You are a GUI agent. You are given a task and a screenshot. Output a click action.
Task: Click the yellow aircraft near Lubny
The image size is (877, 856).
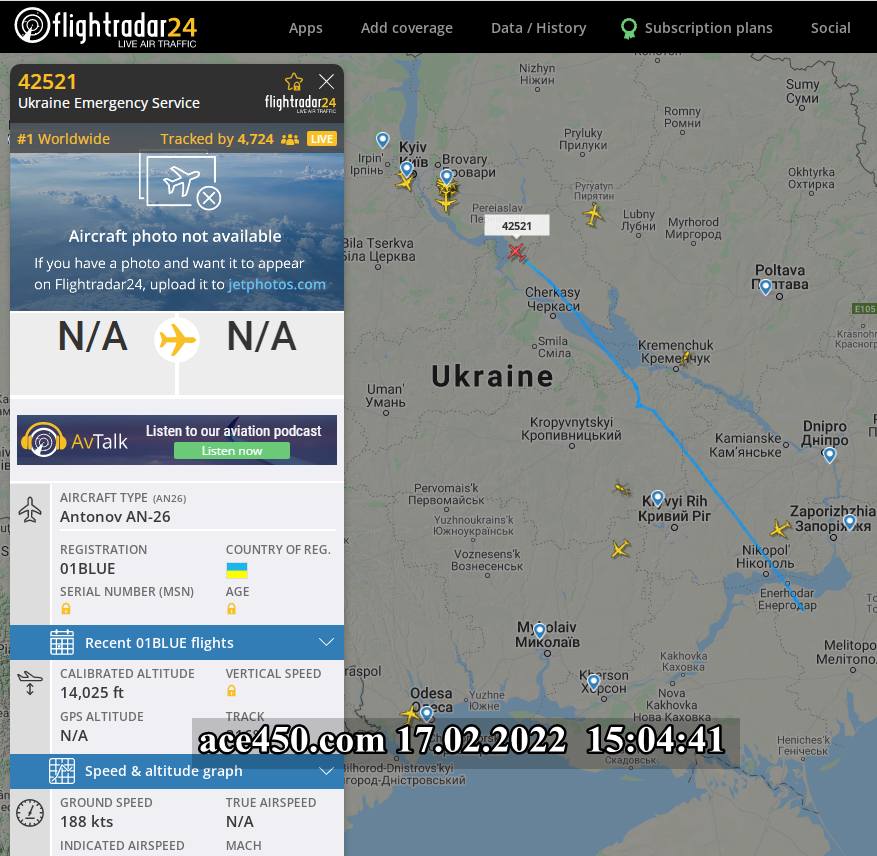coord(593,214)
